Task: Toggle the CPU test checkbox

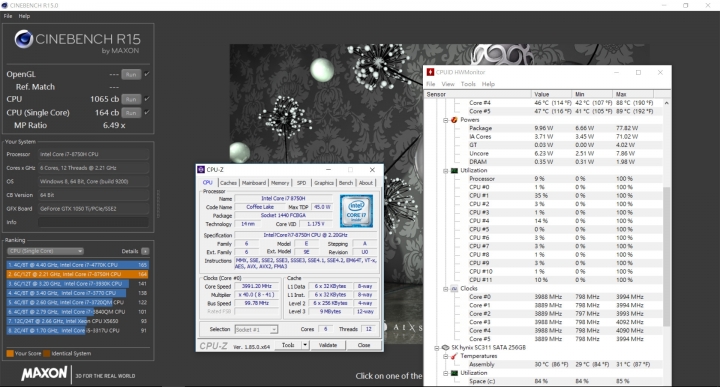Action: coord(147,99)
